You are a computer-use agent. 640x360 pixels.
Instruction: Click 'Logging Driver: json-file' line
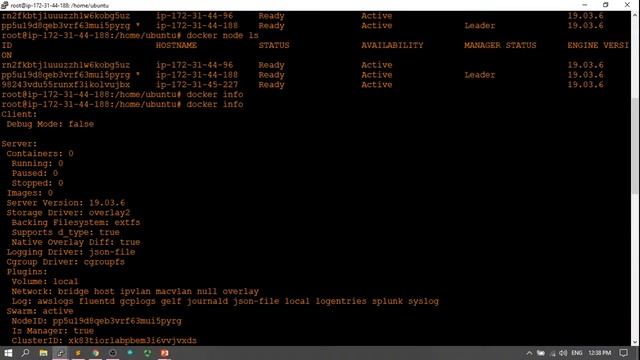(71, 252)
